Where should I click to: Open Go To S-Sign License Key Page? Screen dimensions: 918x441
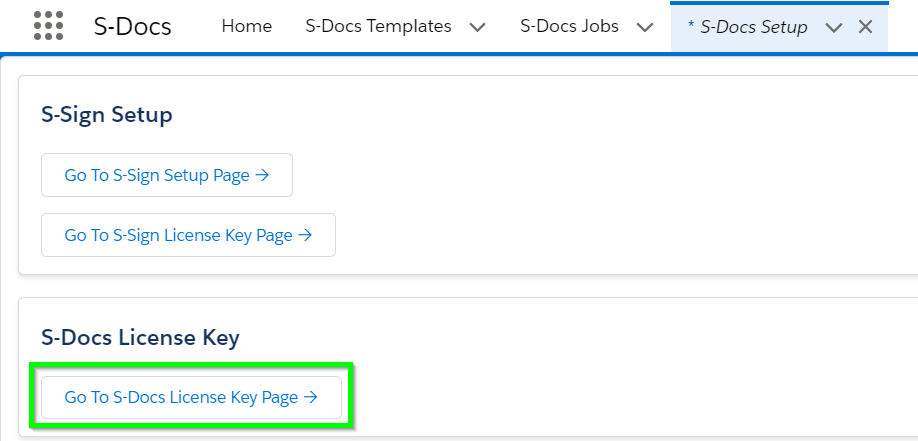188,235
